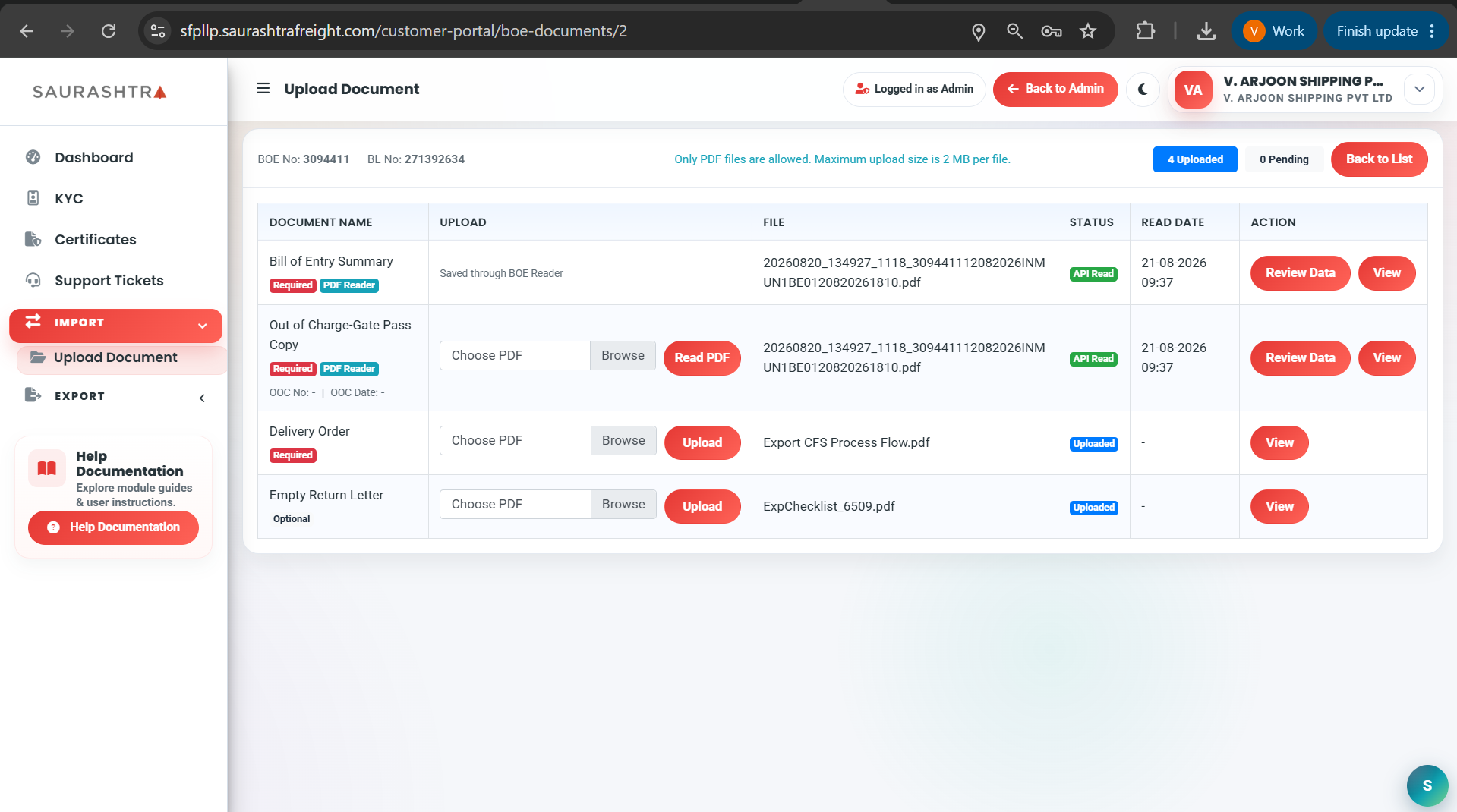Click the forward arrow in the browser
Viewport: 1457px width, 812px height.
pos(68,31)
